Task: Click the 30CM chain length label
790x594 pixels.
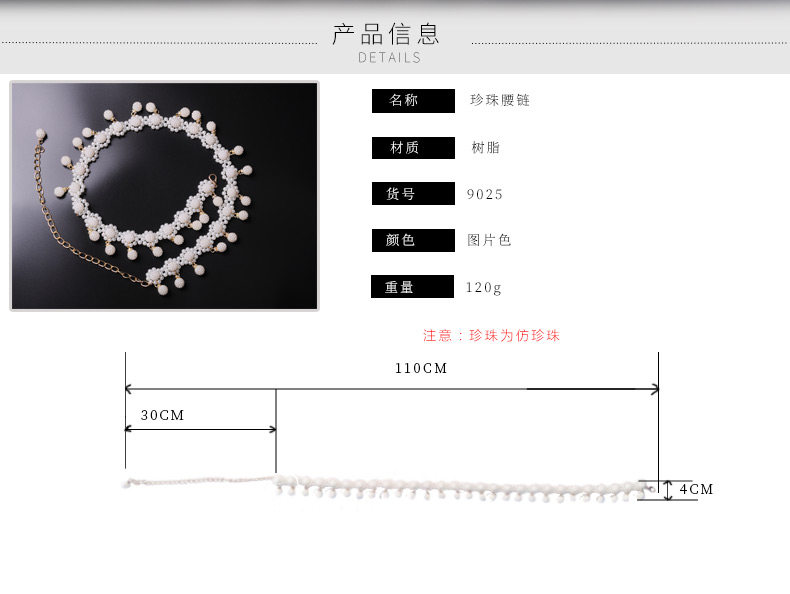Action: pos(162,415)
